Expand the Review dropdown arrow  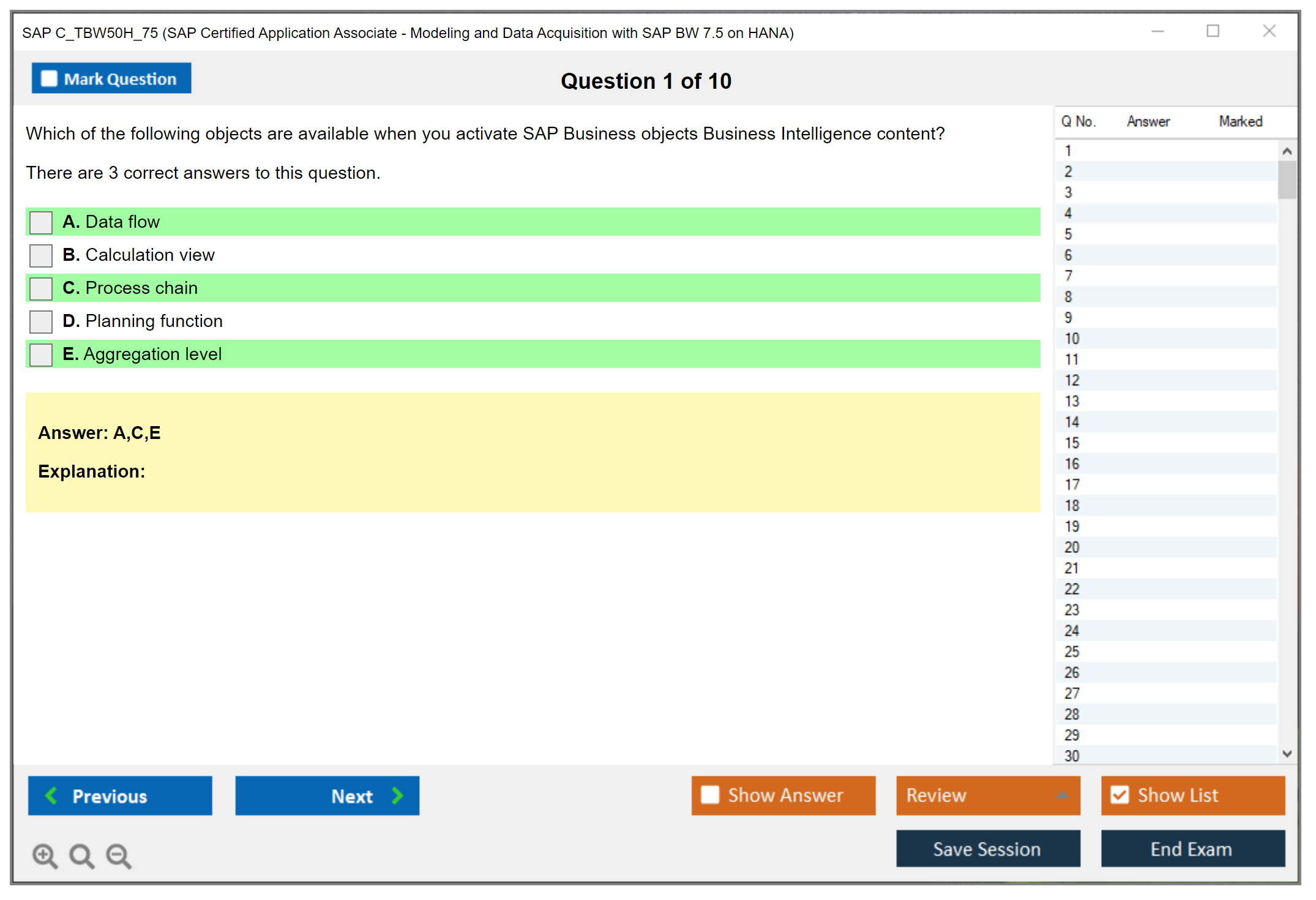pos(1062,795)
